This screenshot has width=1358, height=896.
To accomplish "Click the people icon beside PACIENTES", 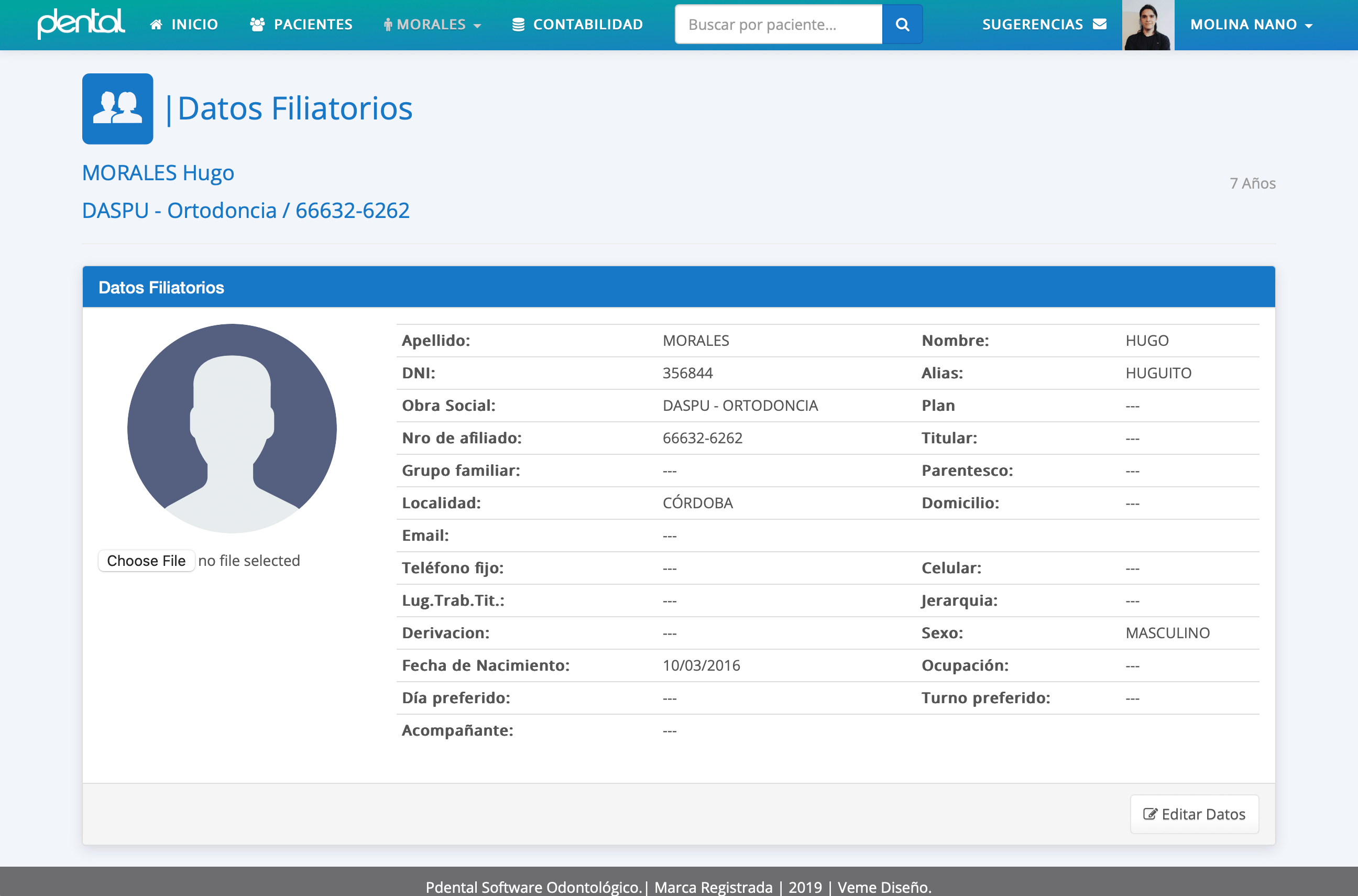I will 258,25.
